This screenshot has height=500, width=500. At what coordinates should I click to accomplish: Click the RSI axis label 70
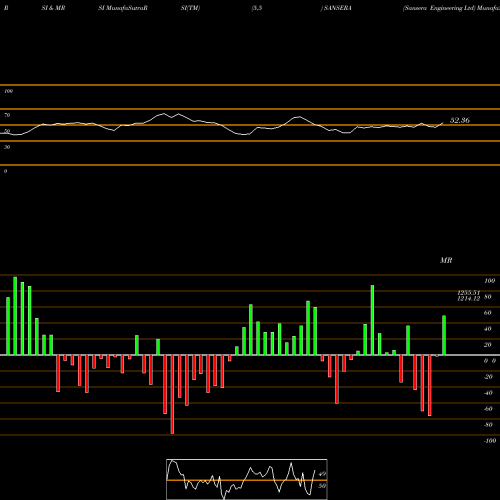pyautogui.click(x=7, y=115)
